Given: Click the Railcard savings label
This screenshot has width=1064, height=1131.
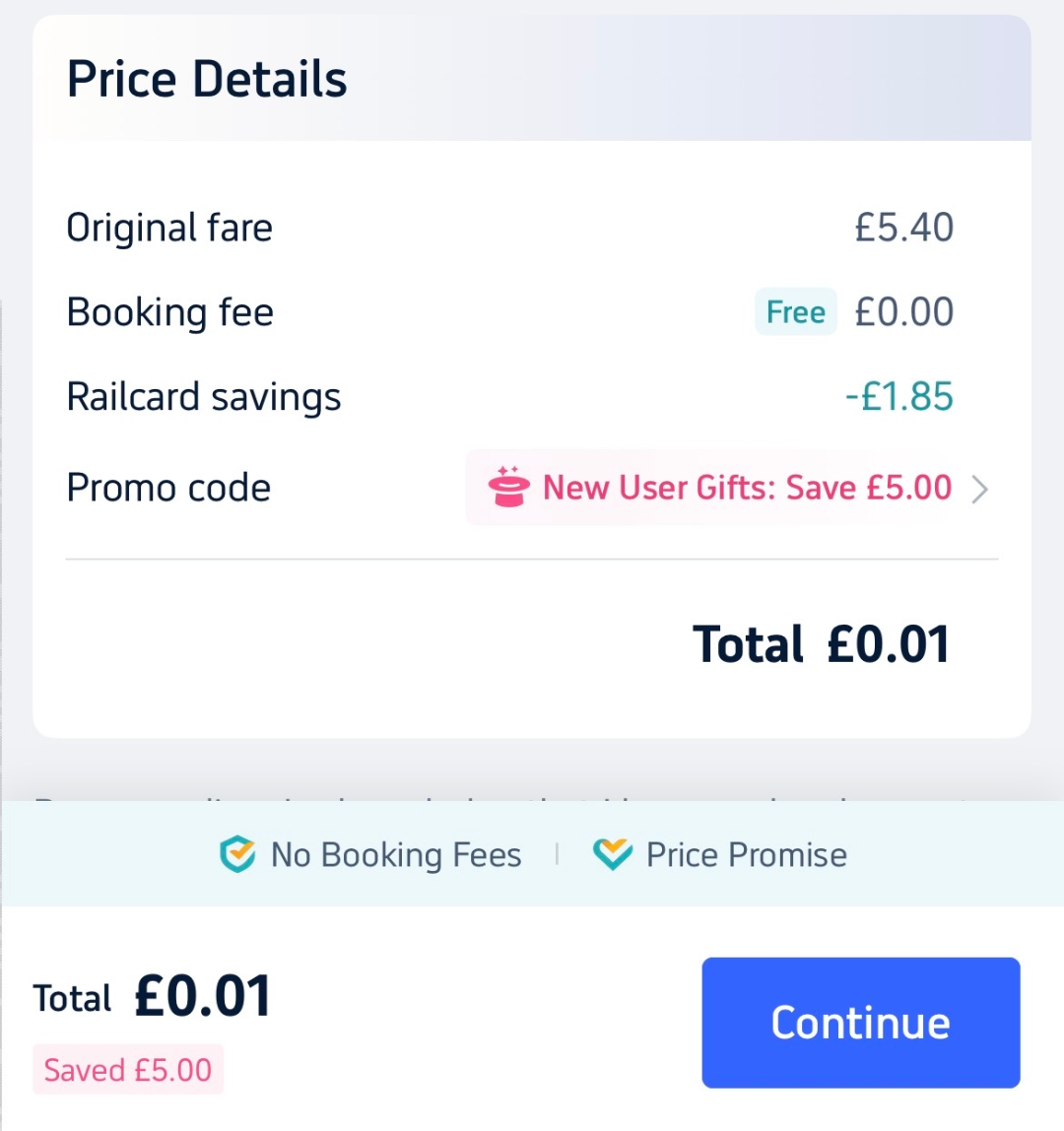Looking at the screenshot, I should coord(203,397).
